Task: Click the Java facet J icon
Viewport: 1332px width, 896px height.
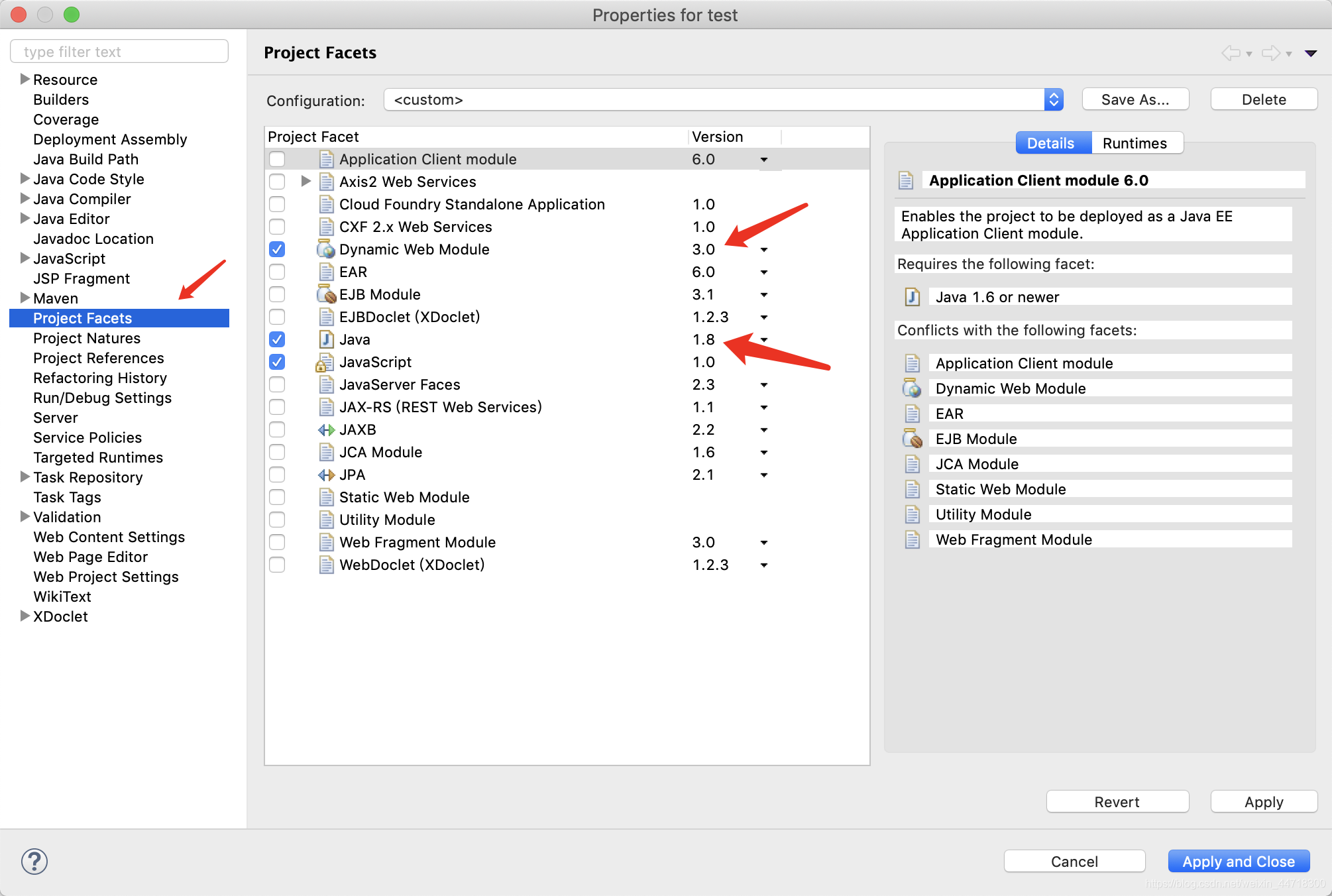Action: tap(325, 339)
